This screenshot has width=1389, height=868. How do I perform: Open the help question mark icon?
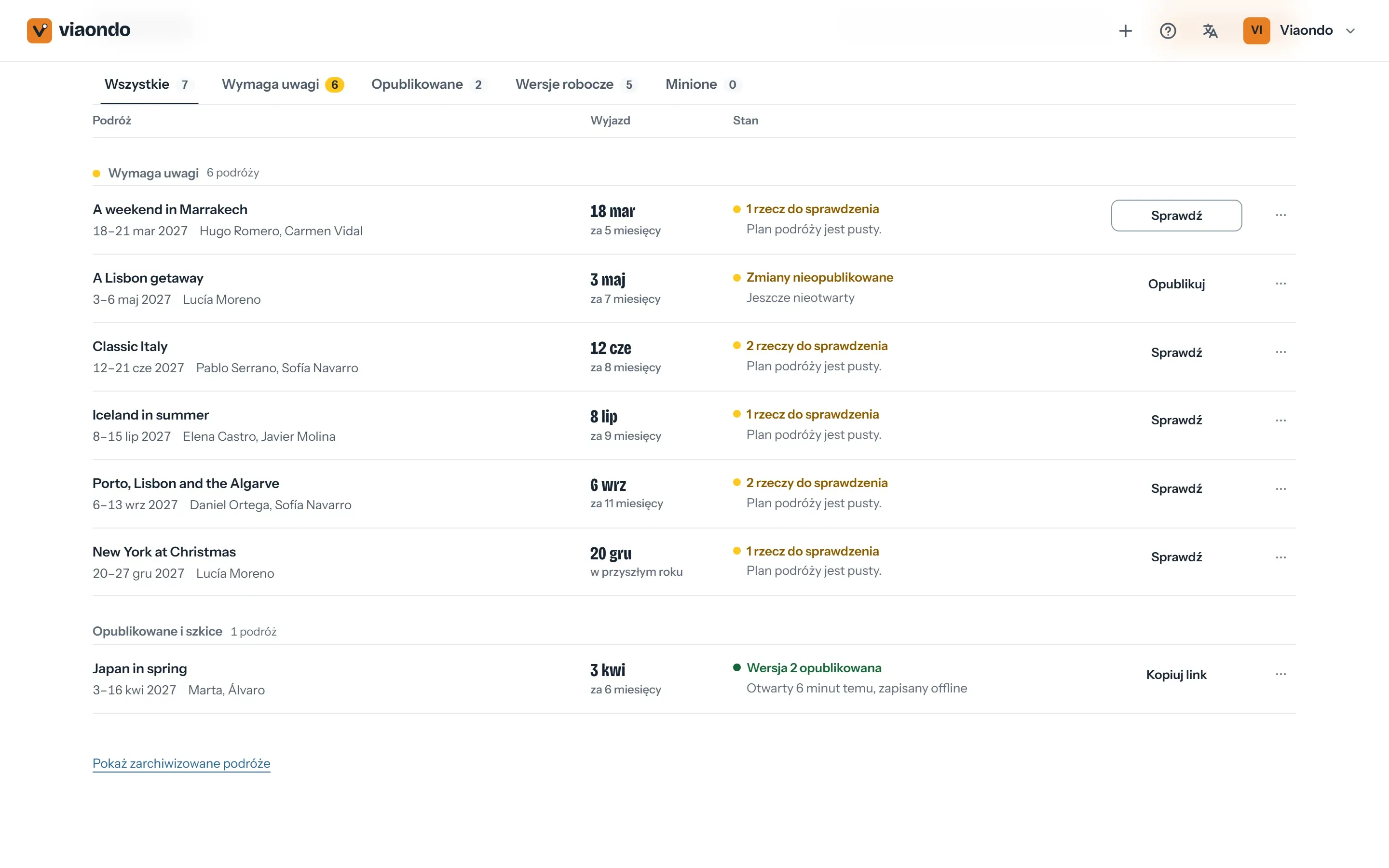coord(1168,30)
